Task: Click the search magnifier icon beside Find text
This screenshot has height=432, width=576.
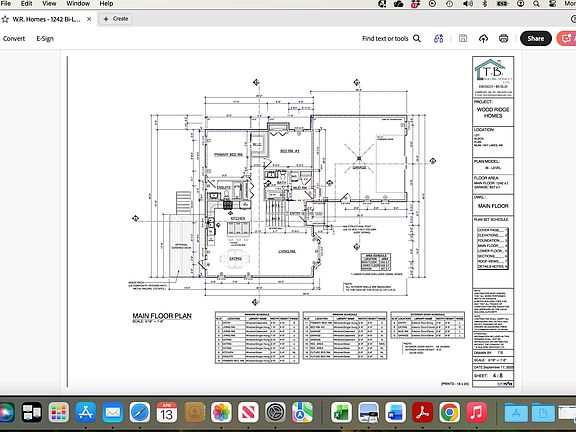Action: [417, 38]
